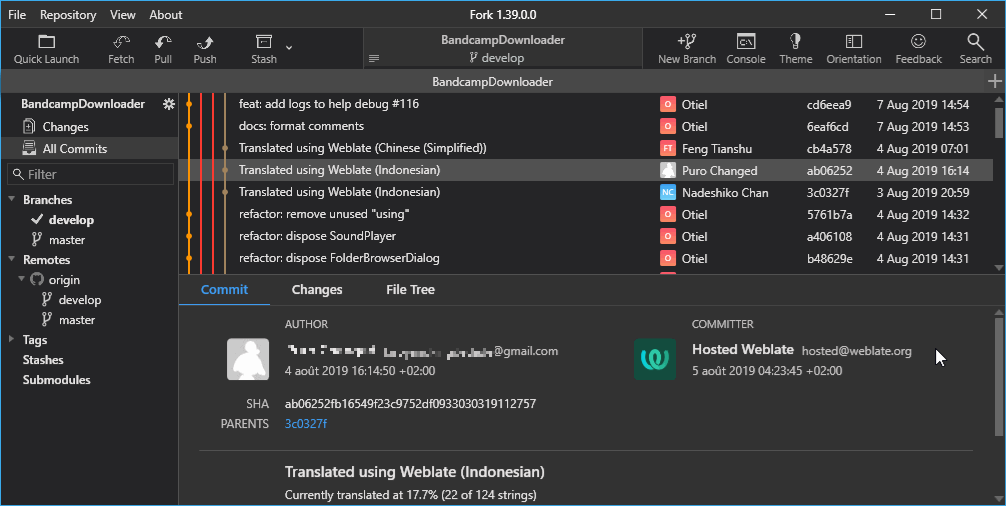Screen dimensions: 1006x506
Task: Collapse the Branches section
Action: click(12, 199)
